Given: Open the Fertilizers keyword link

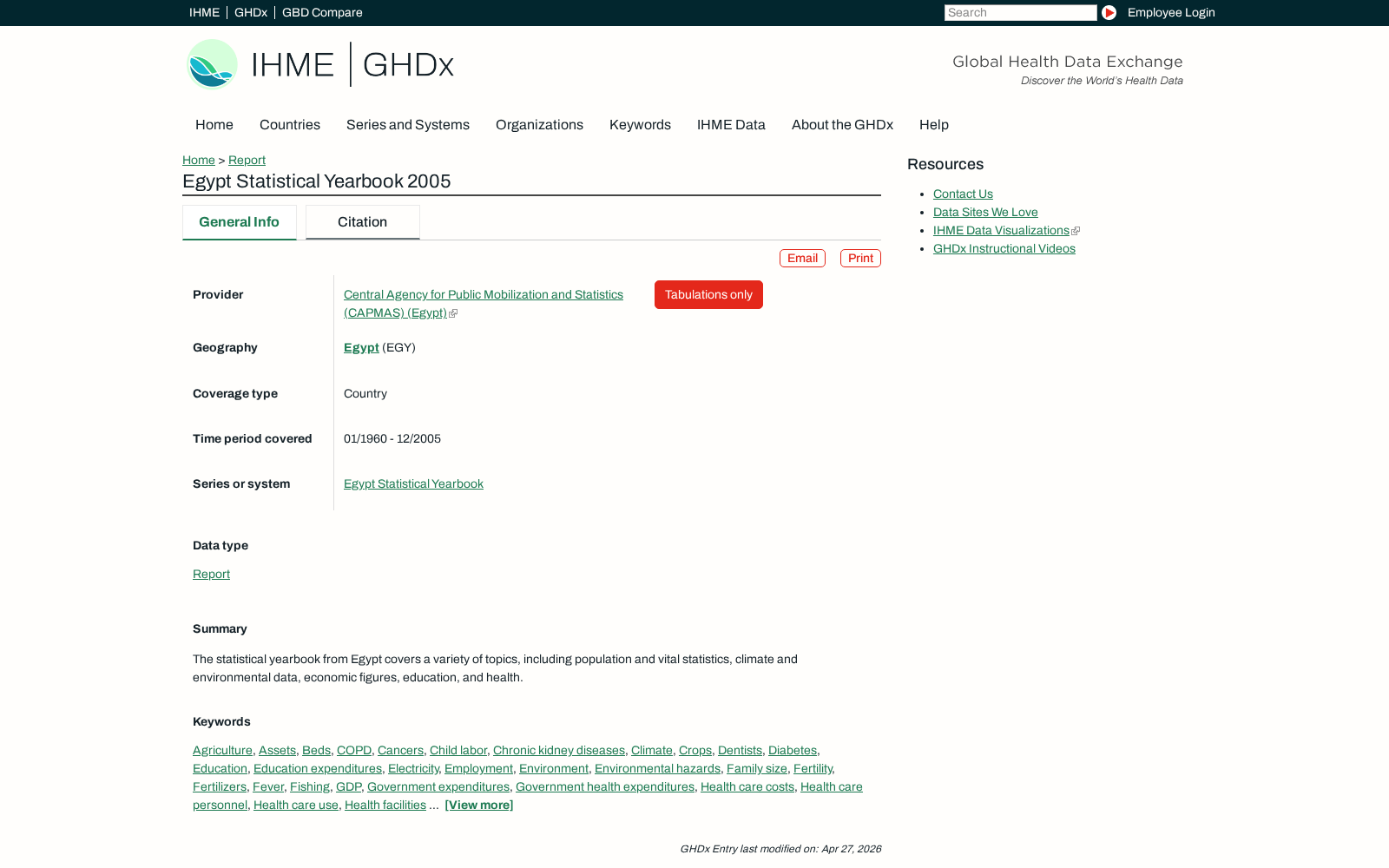Looking at the screenshot, I should tap(220, 786).
